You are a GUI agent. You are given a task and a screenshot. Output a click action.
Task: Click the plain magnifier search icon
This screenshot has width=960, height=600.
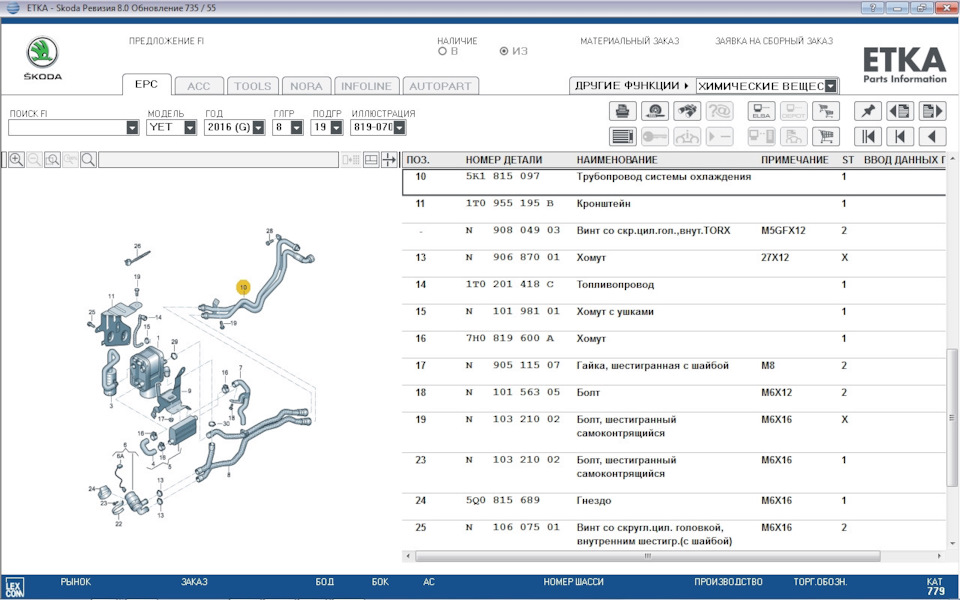[88, 160]
